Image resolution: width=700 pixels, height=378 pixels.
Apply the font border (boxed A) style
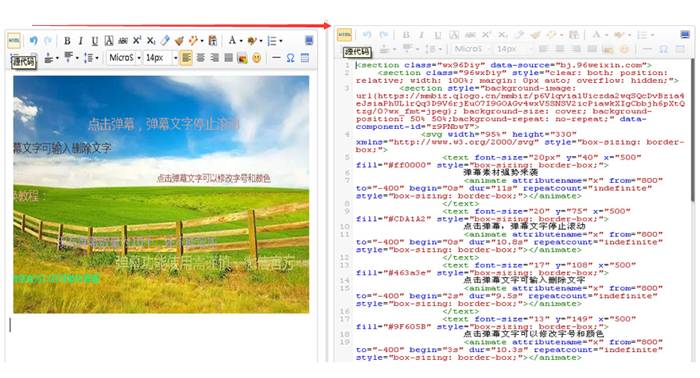108,41
